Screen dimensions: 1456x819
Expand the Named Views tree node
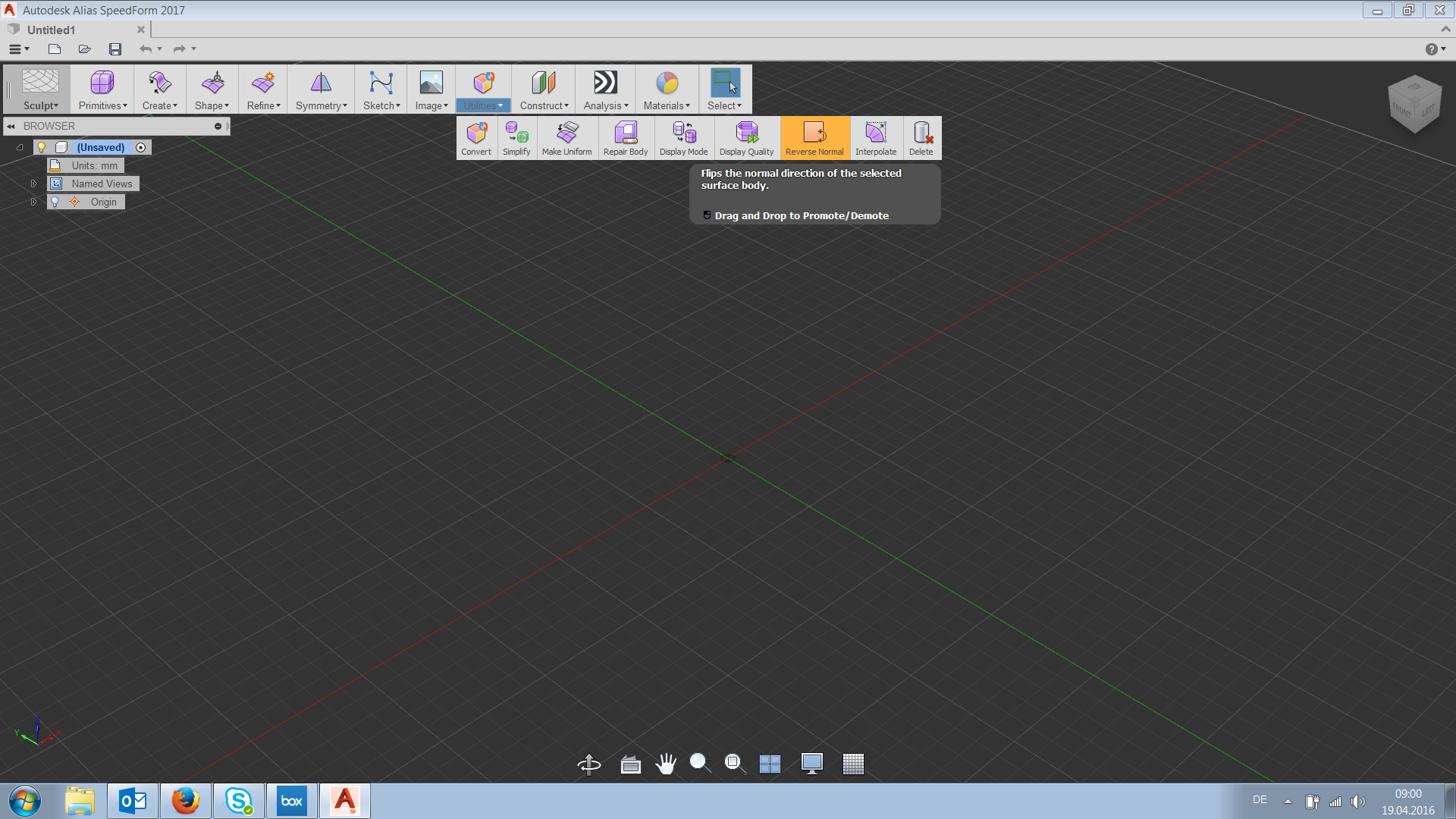pyautogui.click(x=33, y=183)
